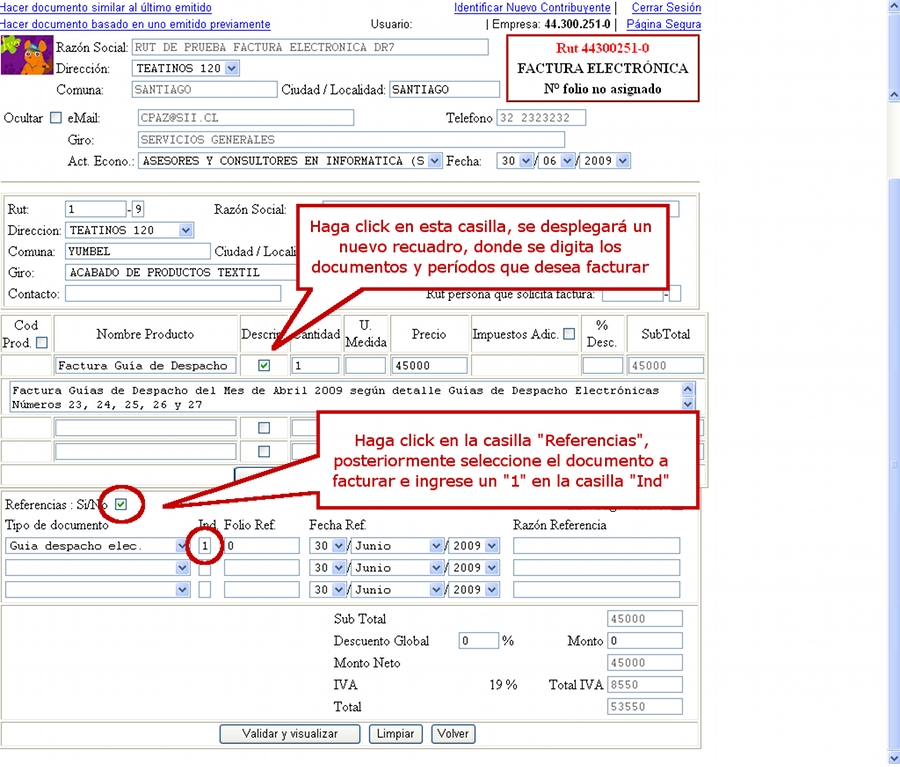The image size is (900, 767).
Task: Click the cartoon mascot logo image
Action: 26,55
